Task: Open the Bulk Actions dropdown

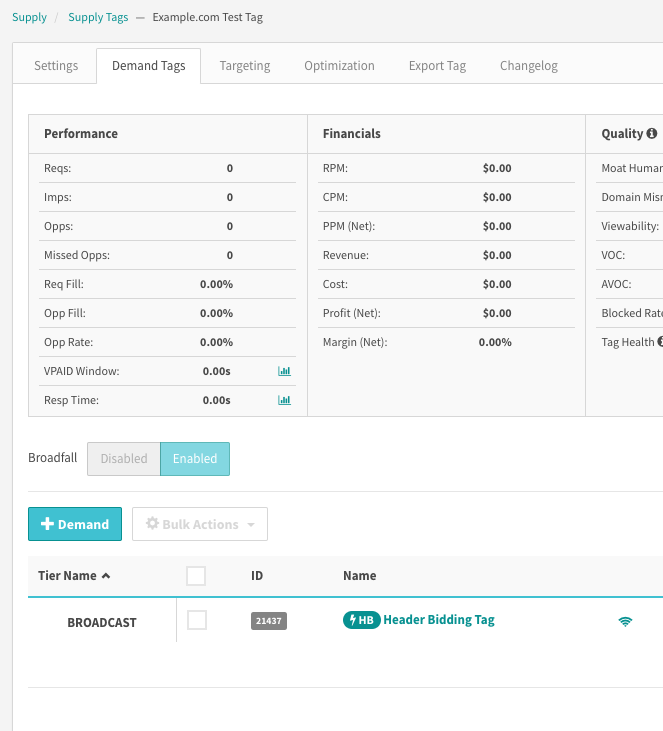Action: (x=200, y=524)
